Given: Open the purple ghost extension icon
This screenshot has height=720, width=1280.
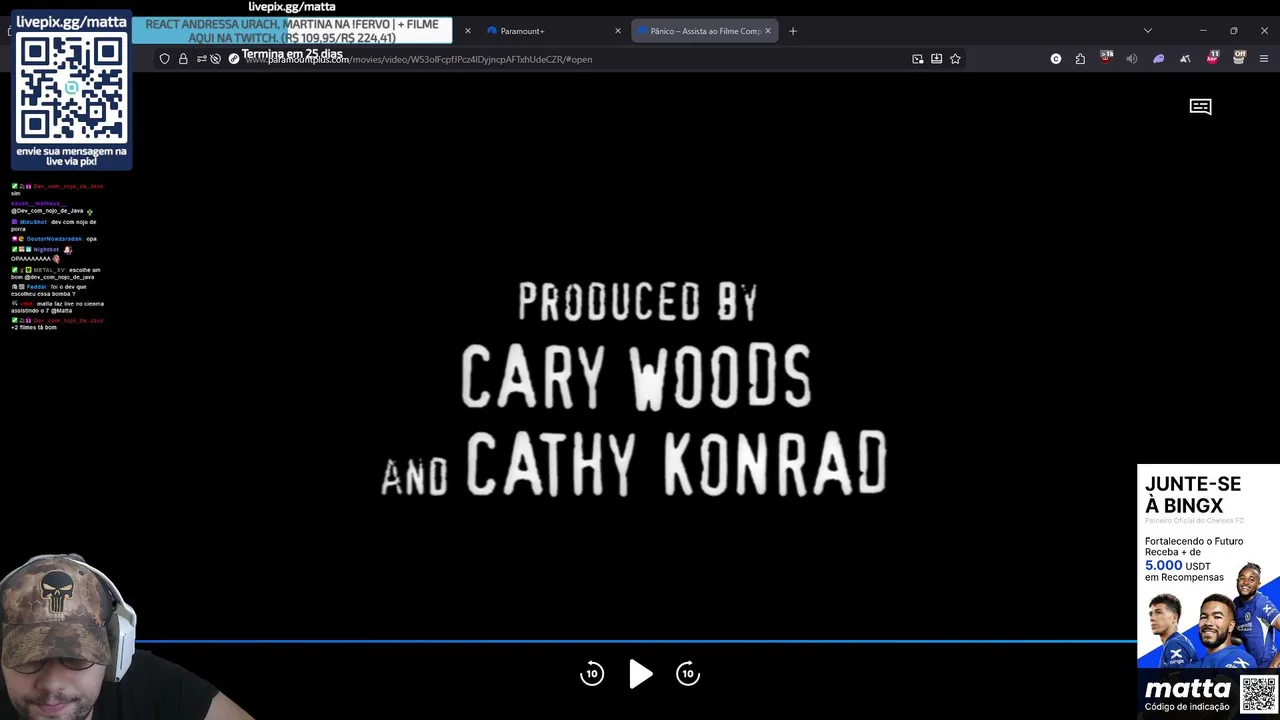Looking at the screenshot, I should pyautogui.click(x=1158, y=59).
